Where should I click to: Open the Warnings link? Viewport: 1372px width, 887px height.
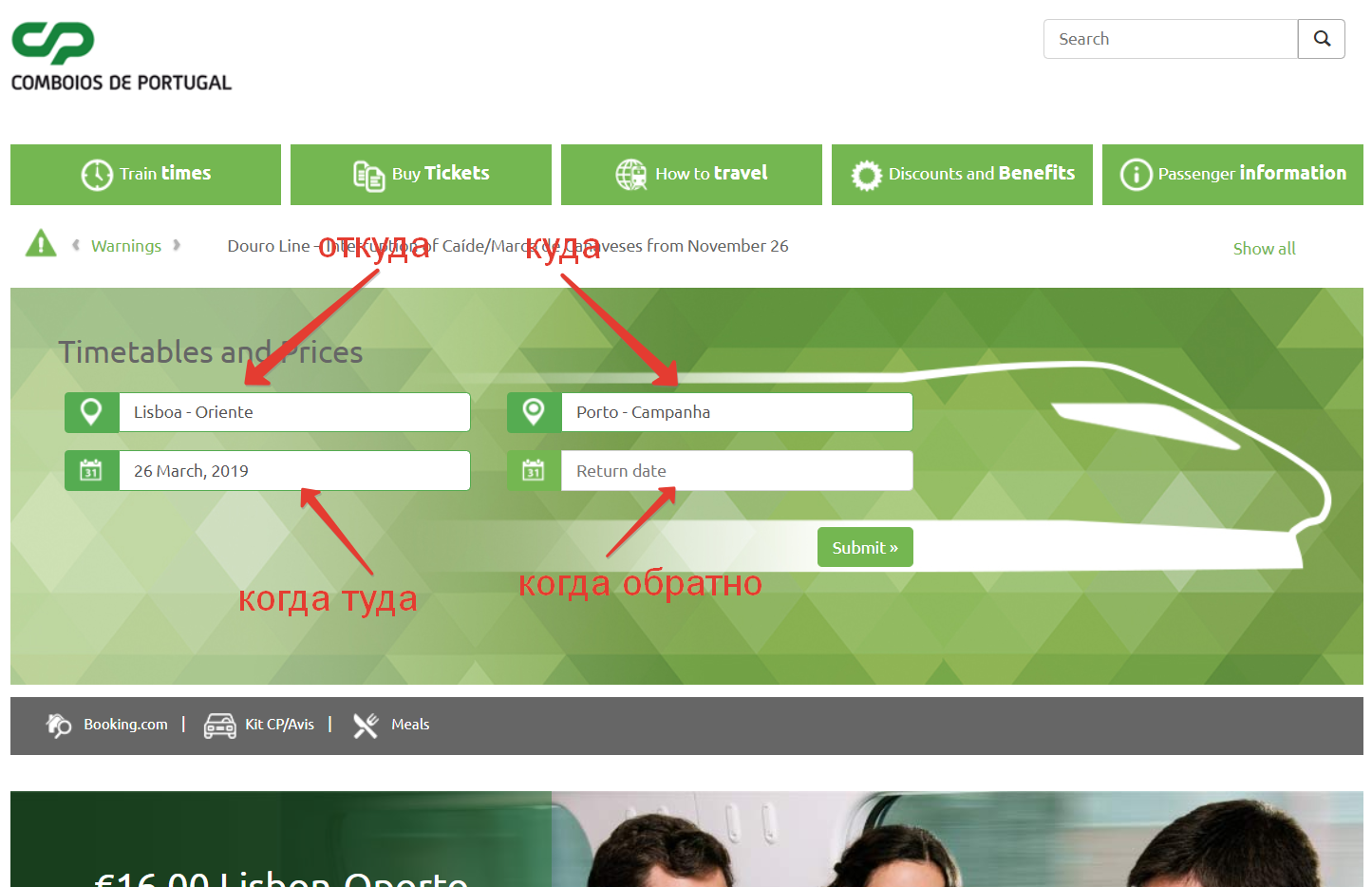point(126,246)
